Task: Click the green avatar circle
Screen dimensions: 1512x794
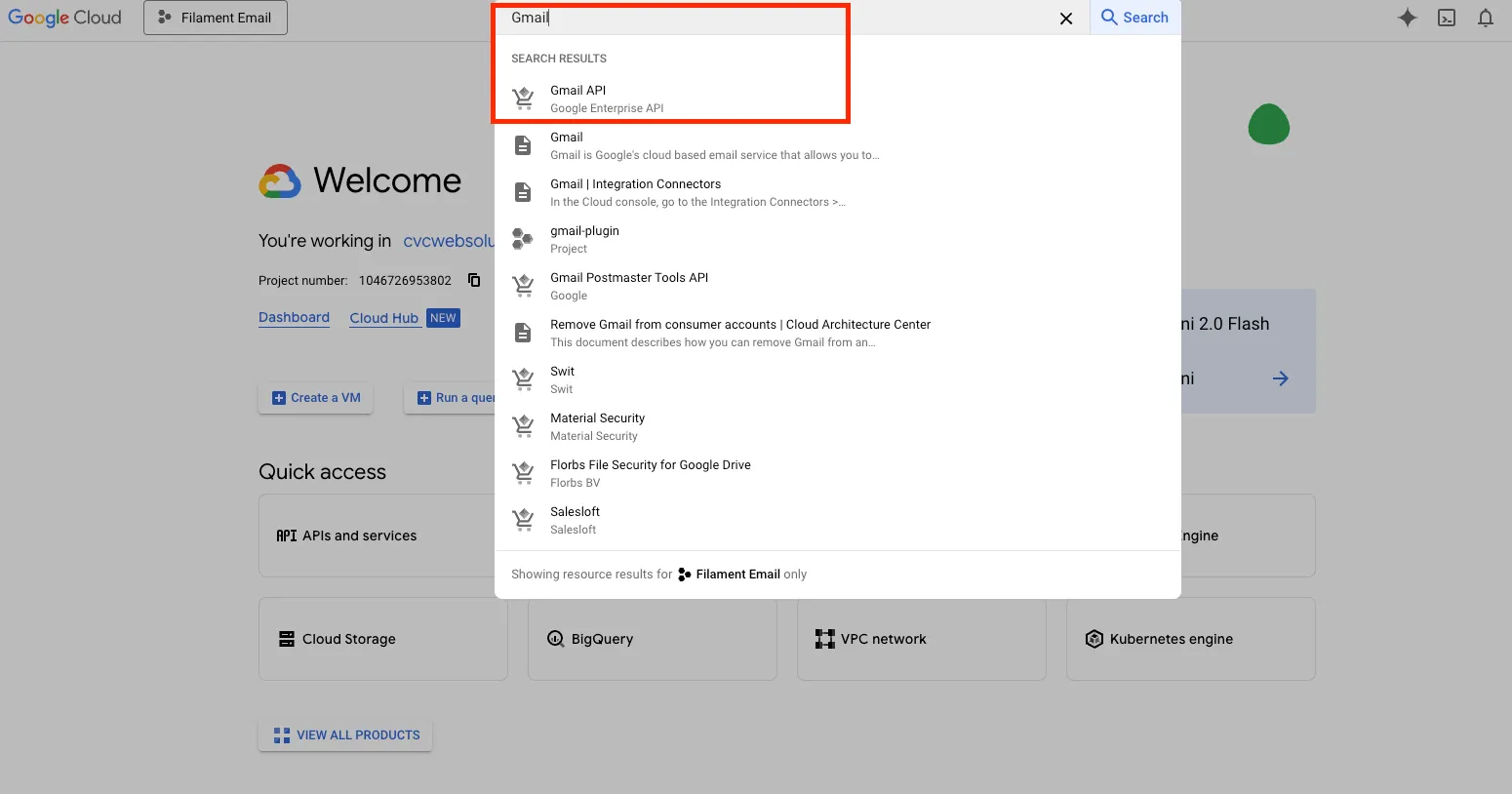Action: click(x=1269, y=125)
